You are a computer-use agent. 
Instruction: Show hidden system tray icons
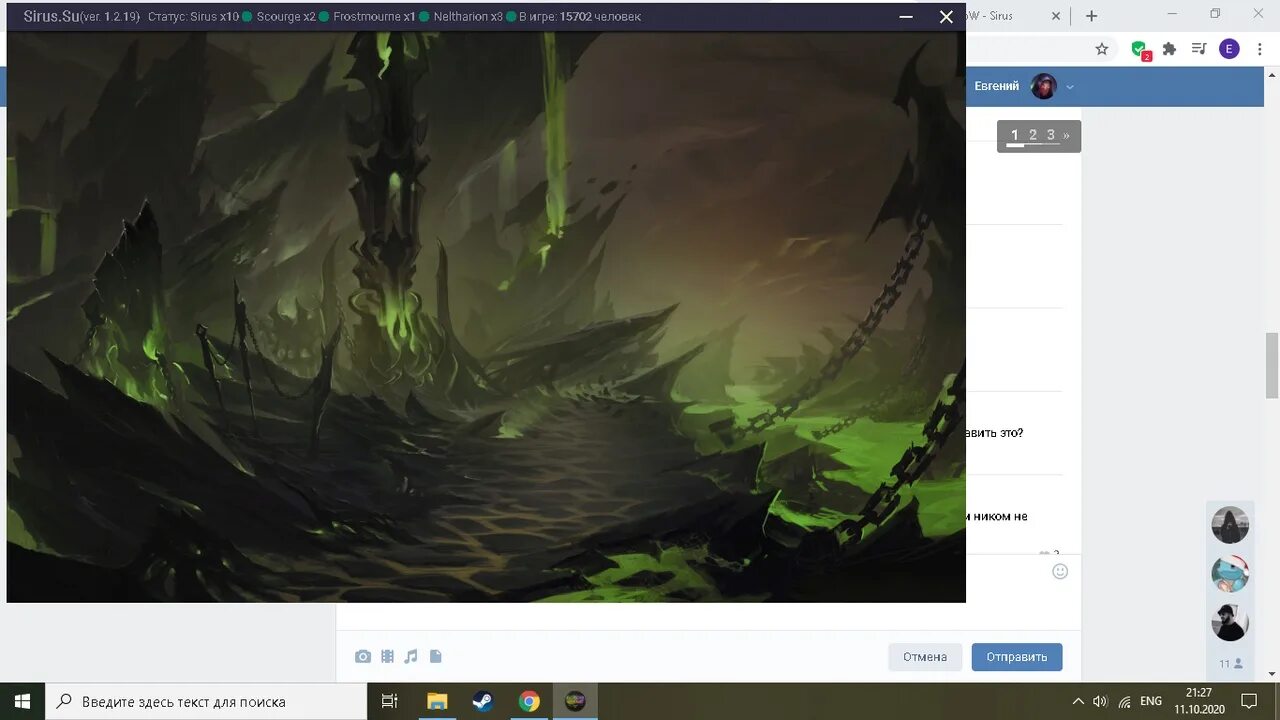[1077, 702]
